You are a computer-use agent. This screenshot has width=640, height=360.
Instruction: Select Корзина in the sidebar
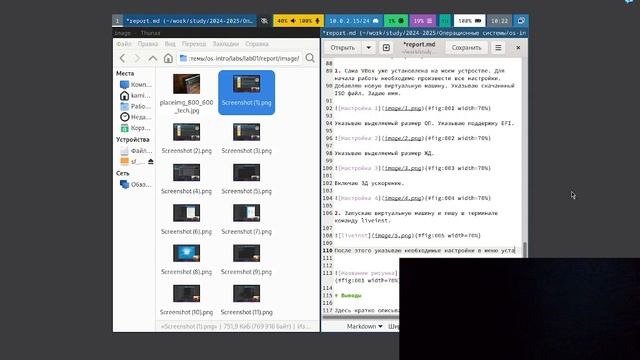click(x=136, y=128)
